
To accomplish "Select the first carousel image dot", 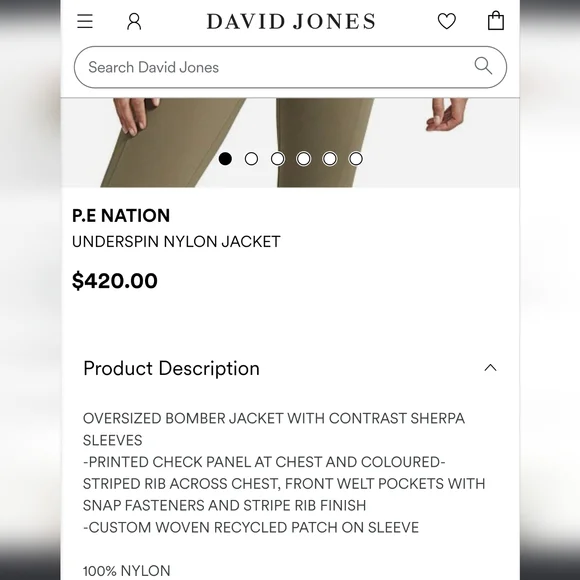I will pyautogui.click(x=225, y=159).
